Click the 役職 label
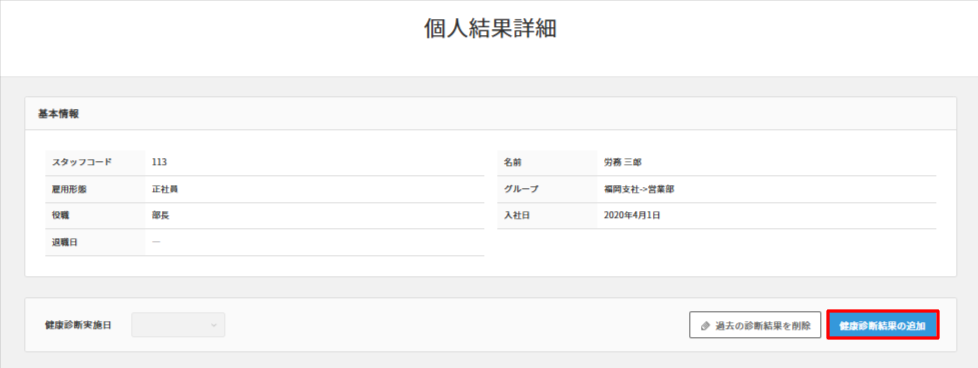The height and width of the screenshot is (368, 978). 61,215
